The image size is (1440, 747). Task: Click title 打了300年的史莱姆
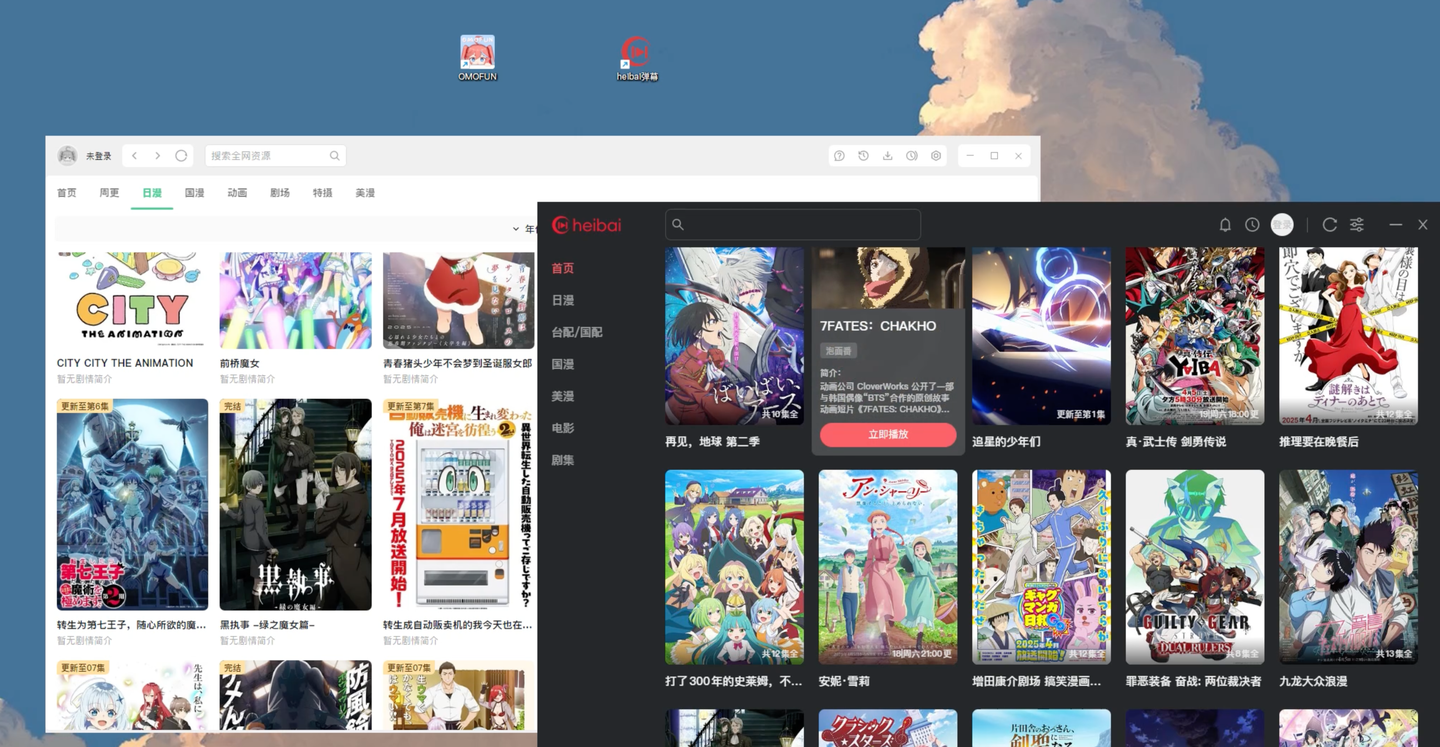tap(734, 681)
